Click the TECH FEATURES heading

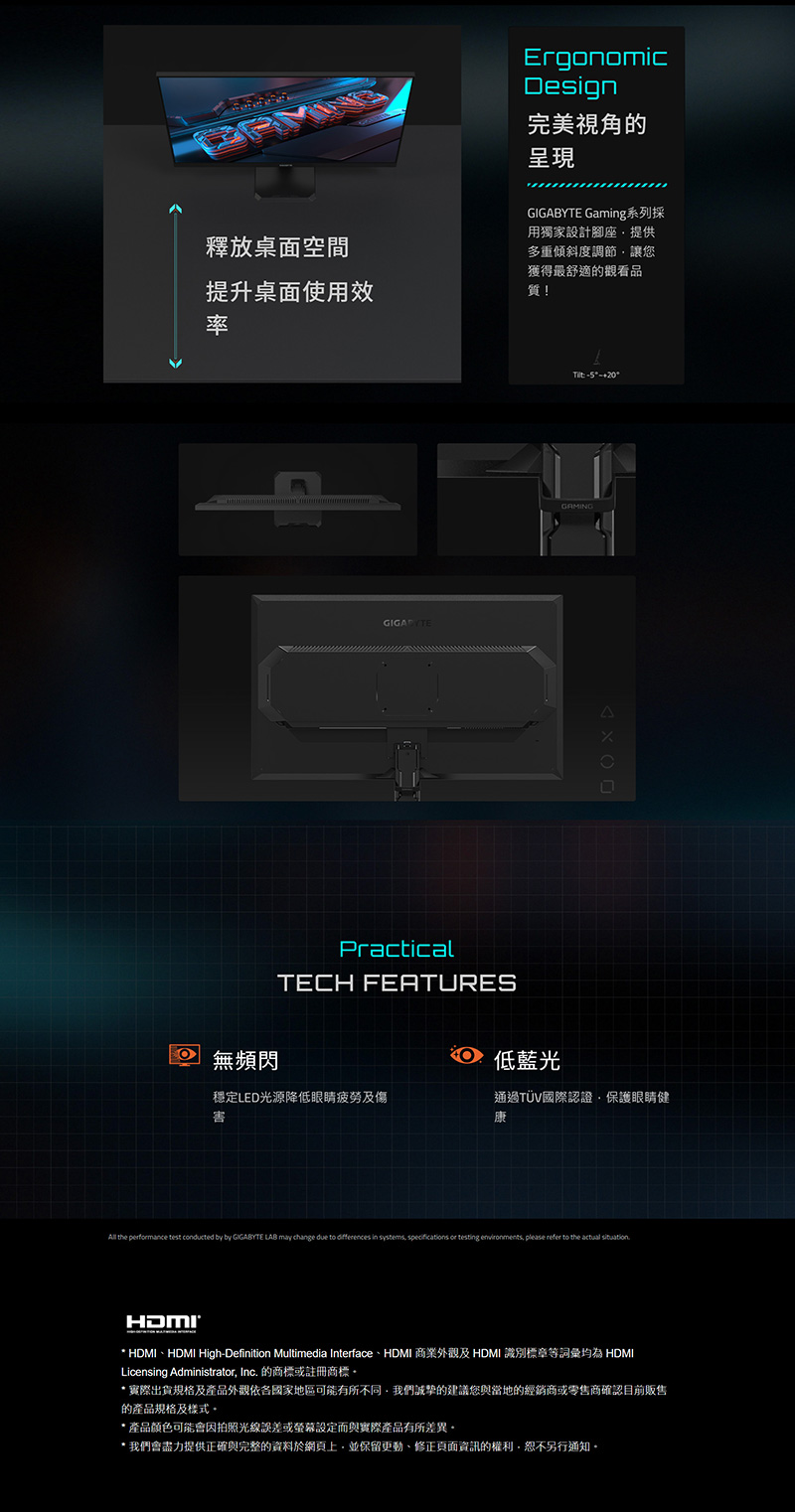coord(397,983)
